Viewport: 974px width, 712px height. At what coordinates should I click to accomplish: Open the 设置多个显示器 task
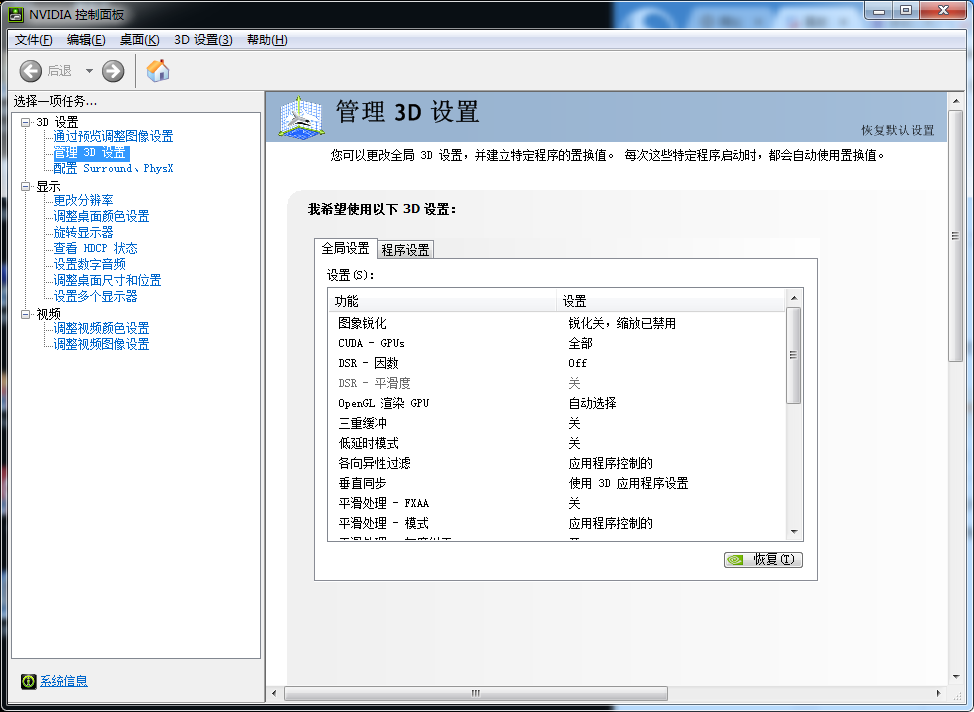tap(95, 297)
